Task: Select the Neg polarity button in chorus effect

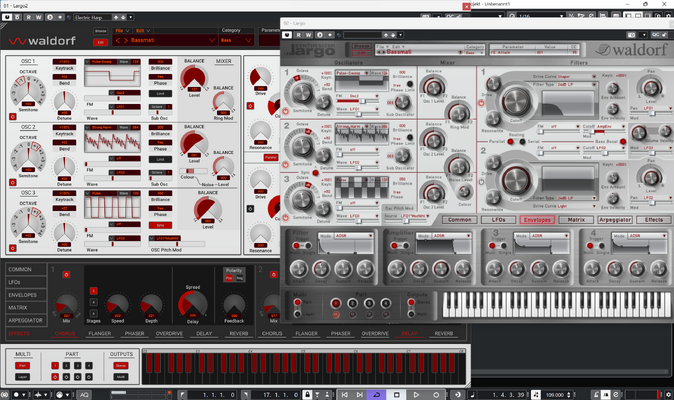Action: coord(239,278)
